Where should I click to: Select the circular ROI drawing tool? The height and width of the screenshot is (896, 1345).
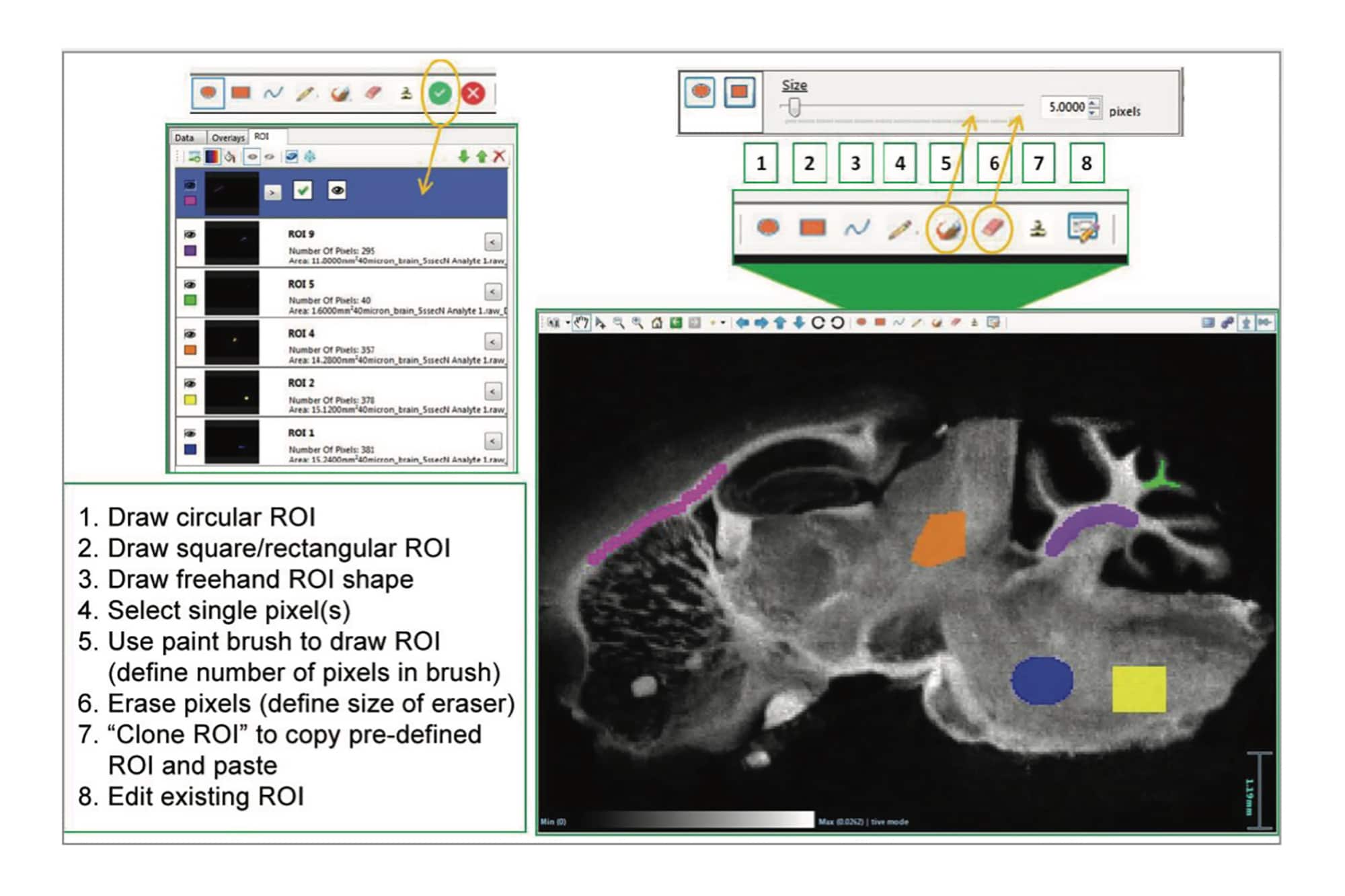click(x=769, y=227)
